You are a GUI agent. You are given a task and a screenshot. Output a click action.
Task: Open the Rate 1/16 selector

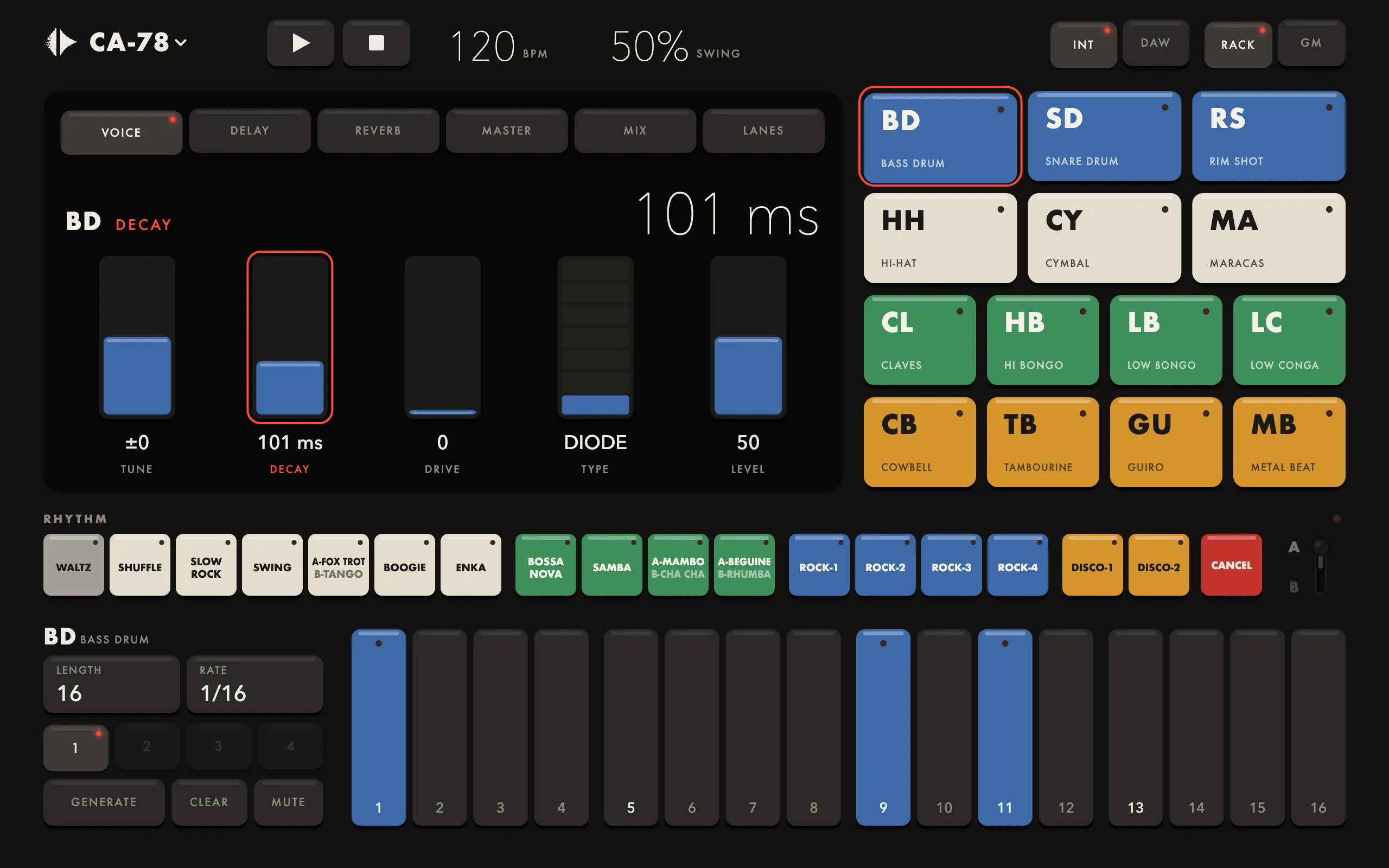coord(255,684)
